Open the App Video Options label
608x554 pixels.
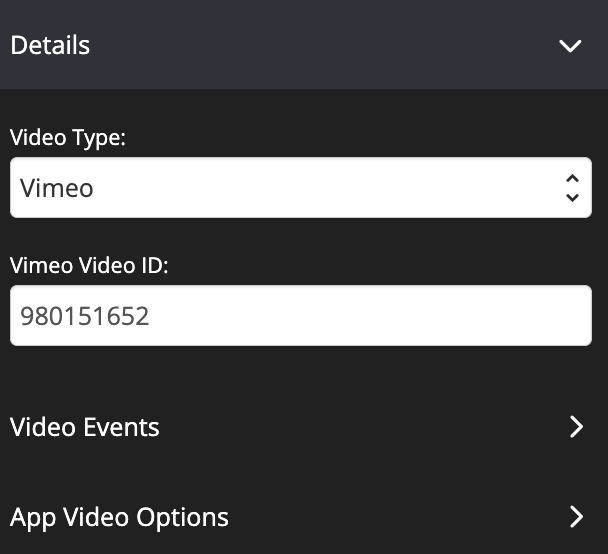(x=119, y=518)
